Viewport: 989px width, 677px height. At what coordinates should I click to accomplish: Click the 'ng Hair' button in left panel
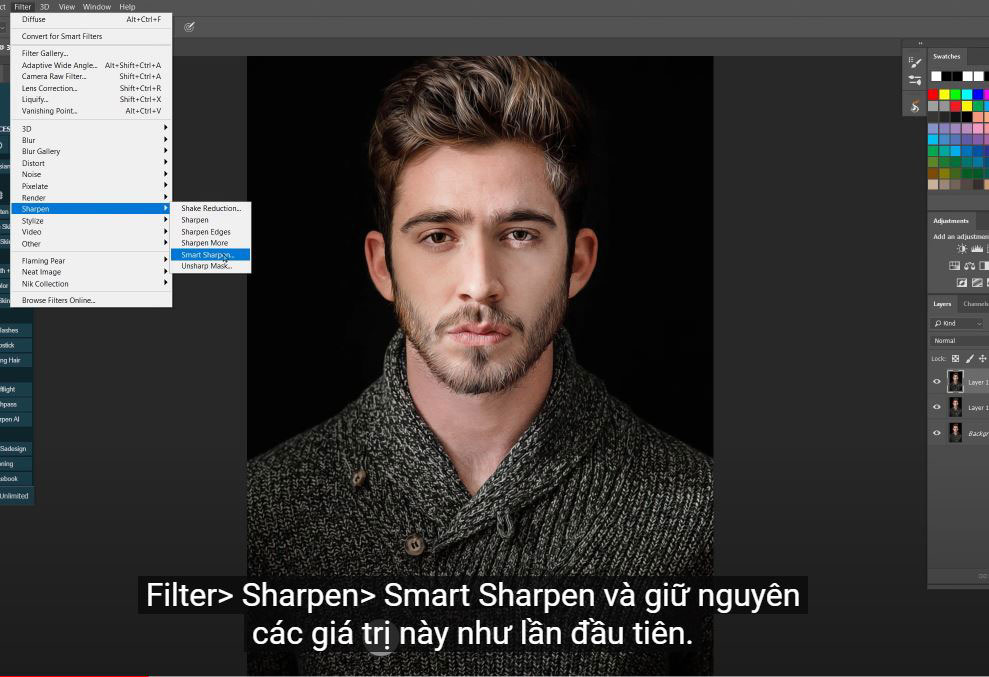[14, 360]
